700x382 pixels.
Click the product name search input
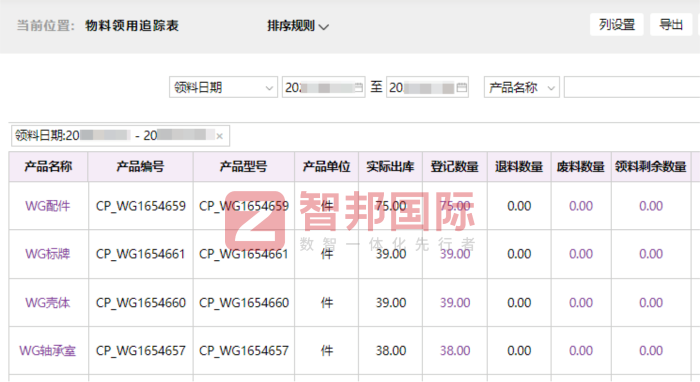tap(632, 87)
